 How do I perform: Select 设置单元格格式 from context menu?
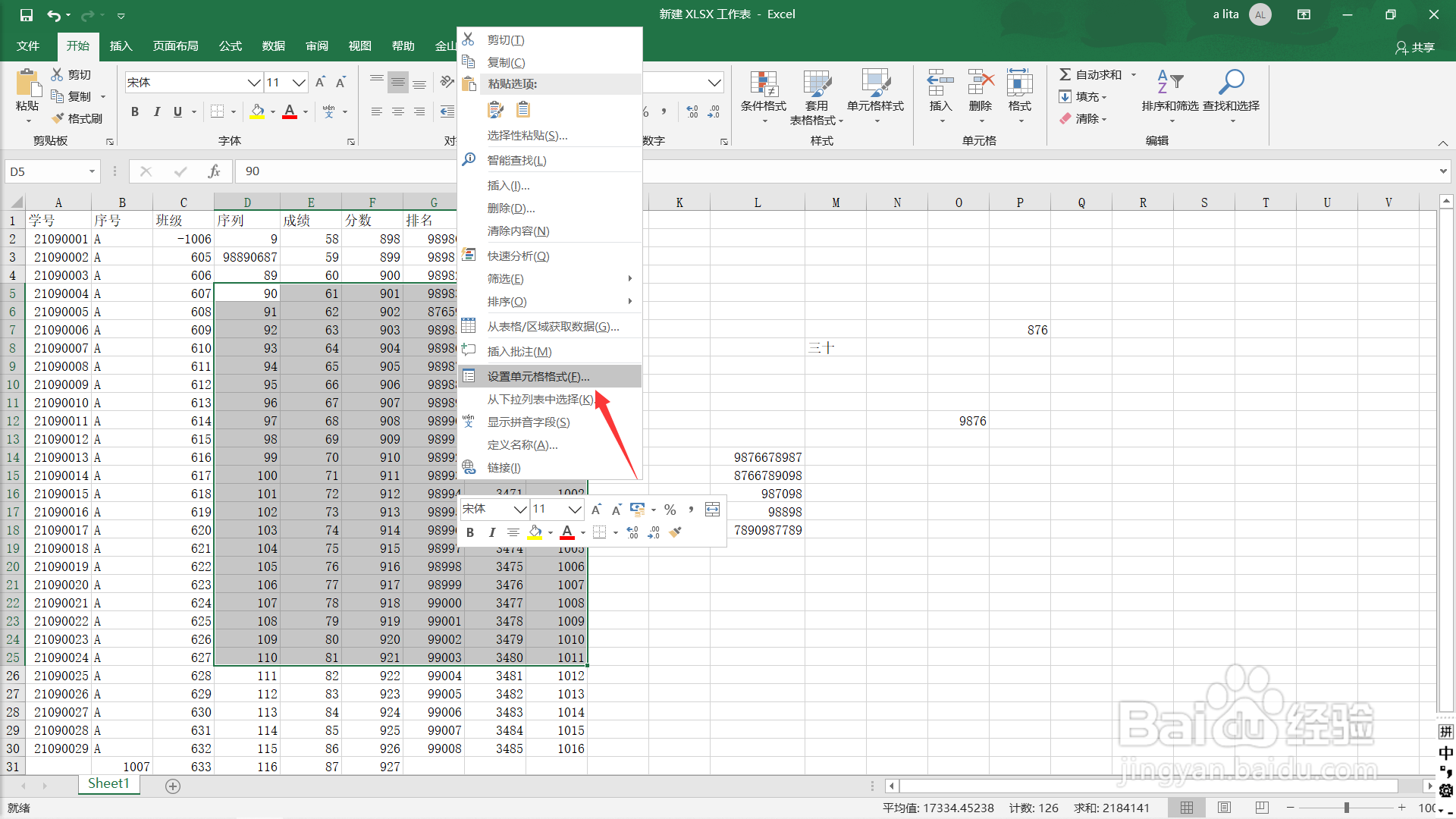538,377
